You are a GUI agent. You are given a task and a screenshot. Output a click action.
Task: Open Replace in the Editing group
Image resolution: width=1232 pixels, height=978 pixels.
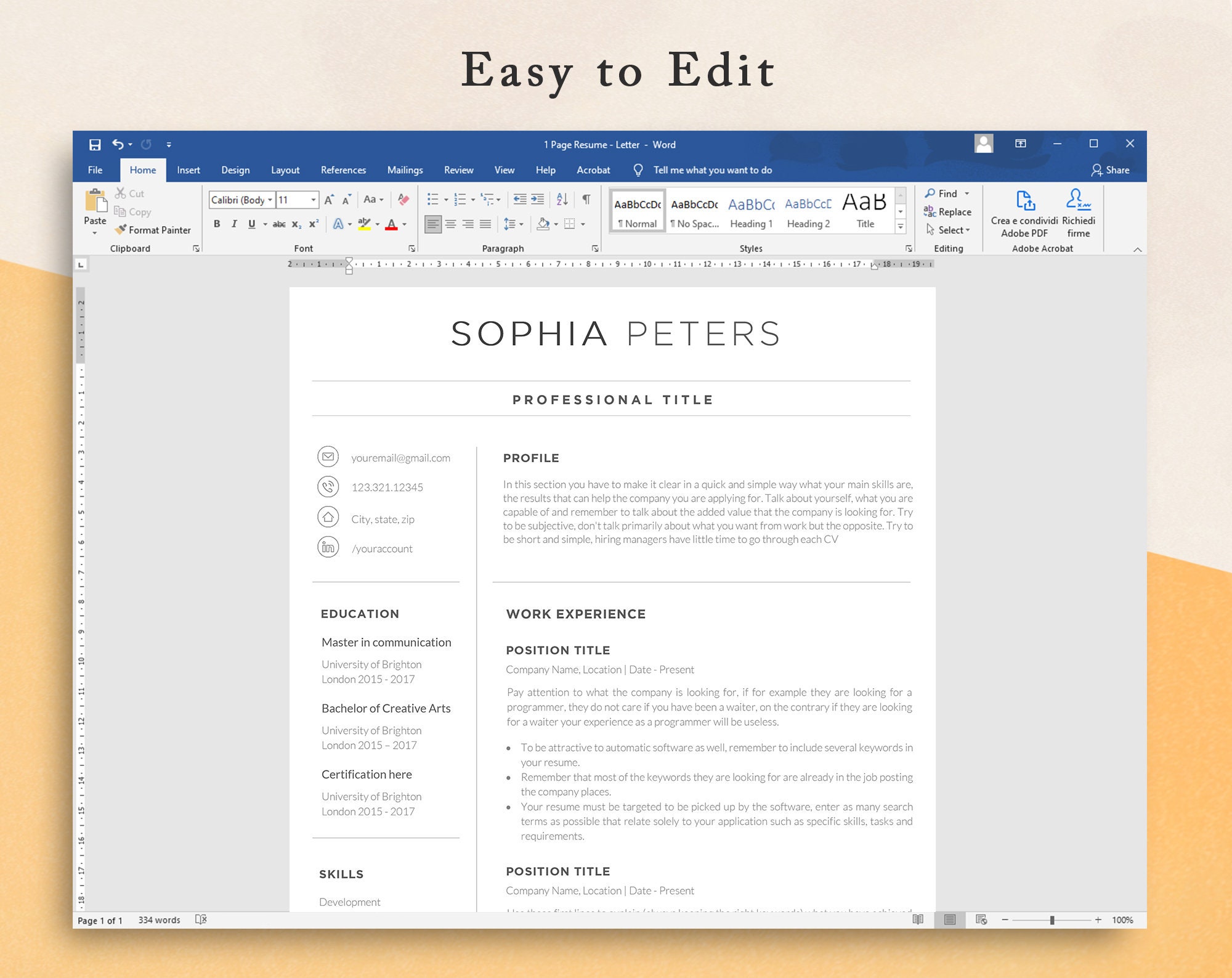[x=952, y=211]
